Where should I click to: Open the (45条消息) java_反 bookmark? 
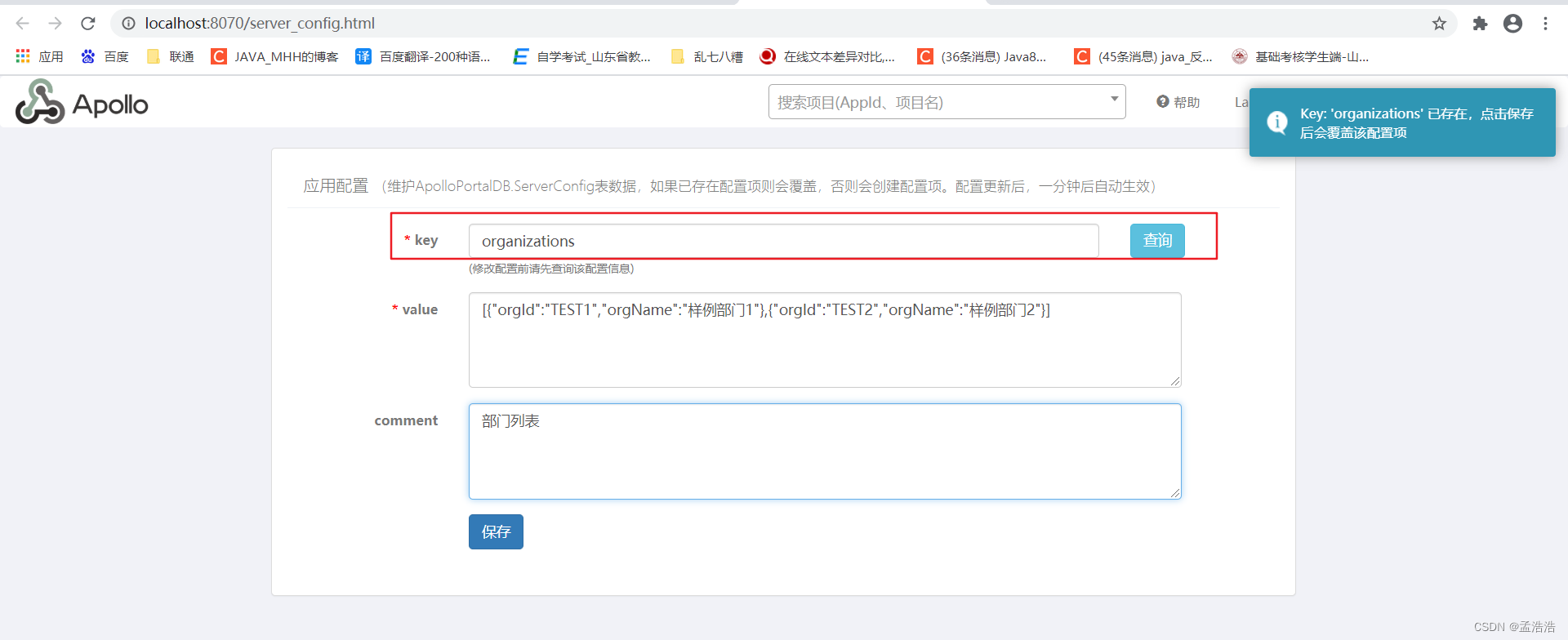pyautogui.click(x=1143, y=56)
